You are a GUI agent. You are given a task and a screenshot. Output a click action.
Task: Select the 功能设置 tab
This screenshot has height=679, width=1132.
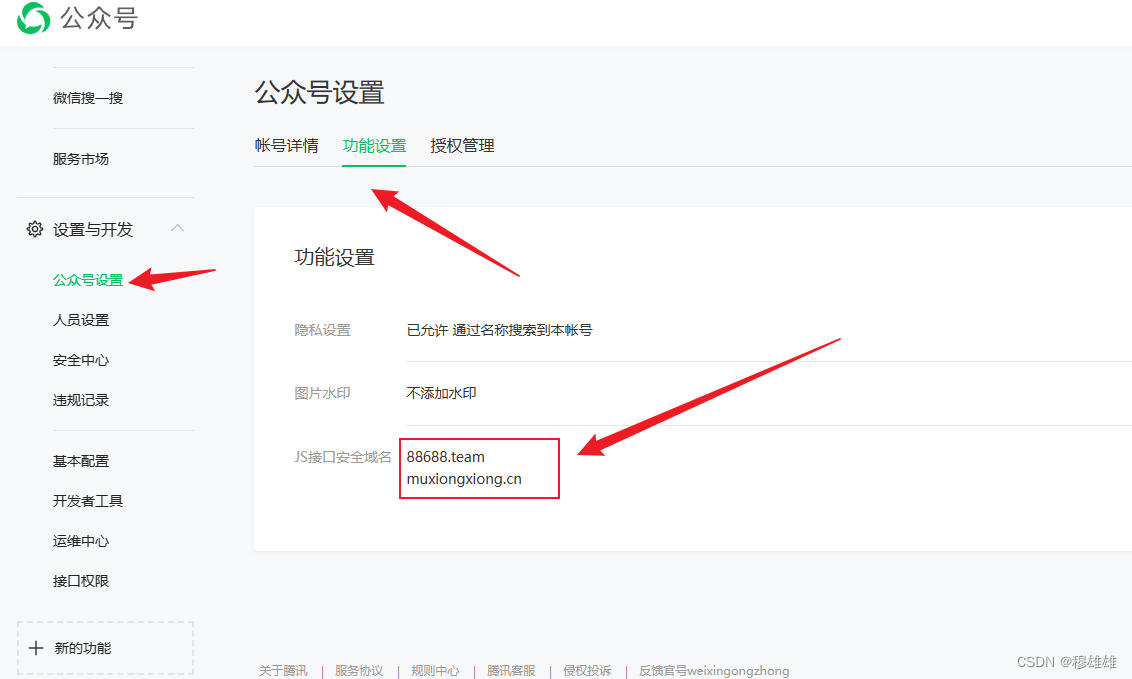[x=374, y=146]
